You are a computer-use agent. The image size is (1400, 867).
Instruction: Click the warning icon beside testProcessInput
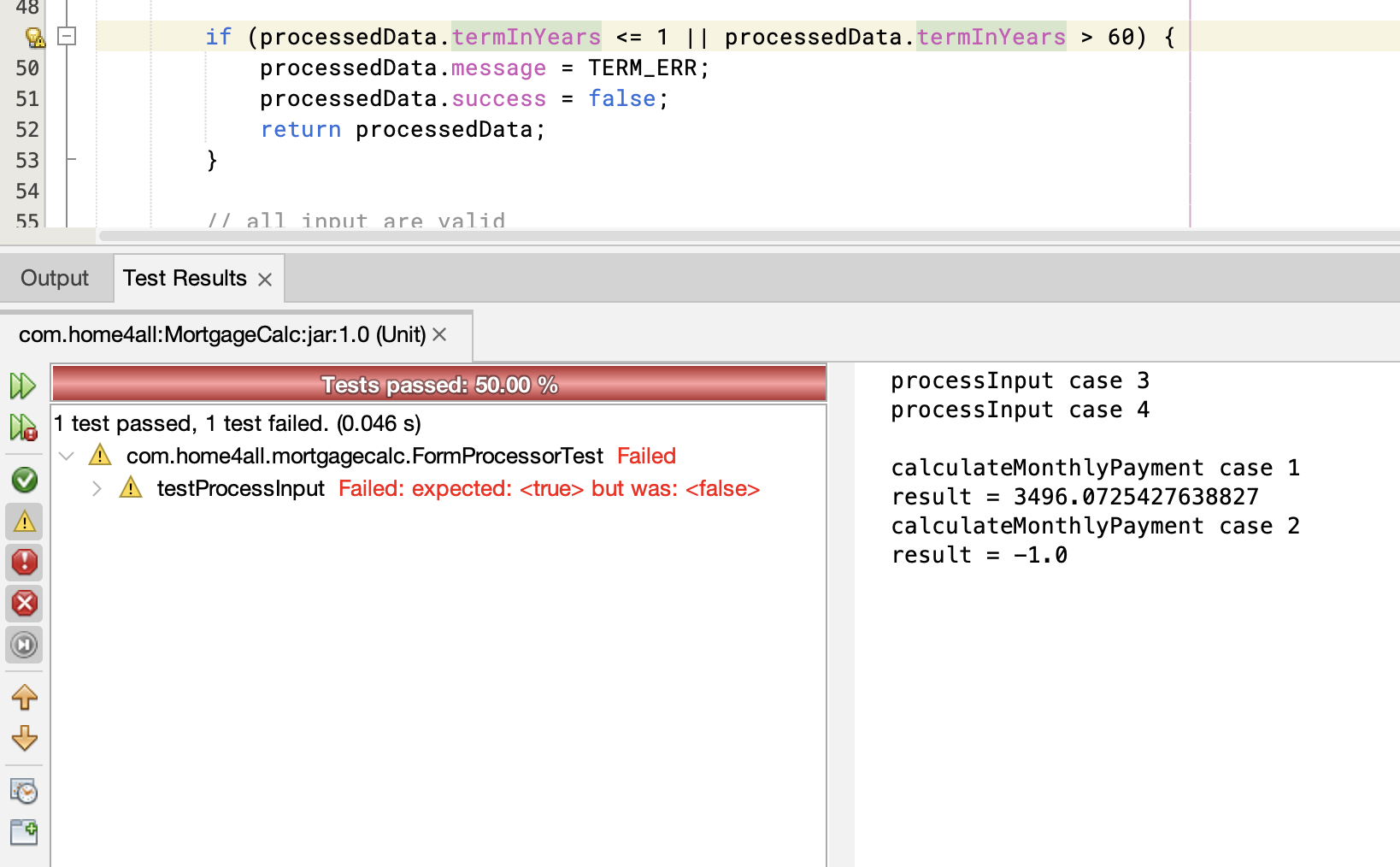coord(131,487)
